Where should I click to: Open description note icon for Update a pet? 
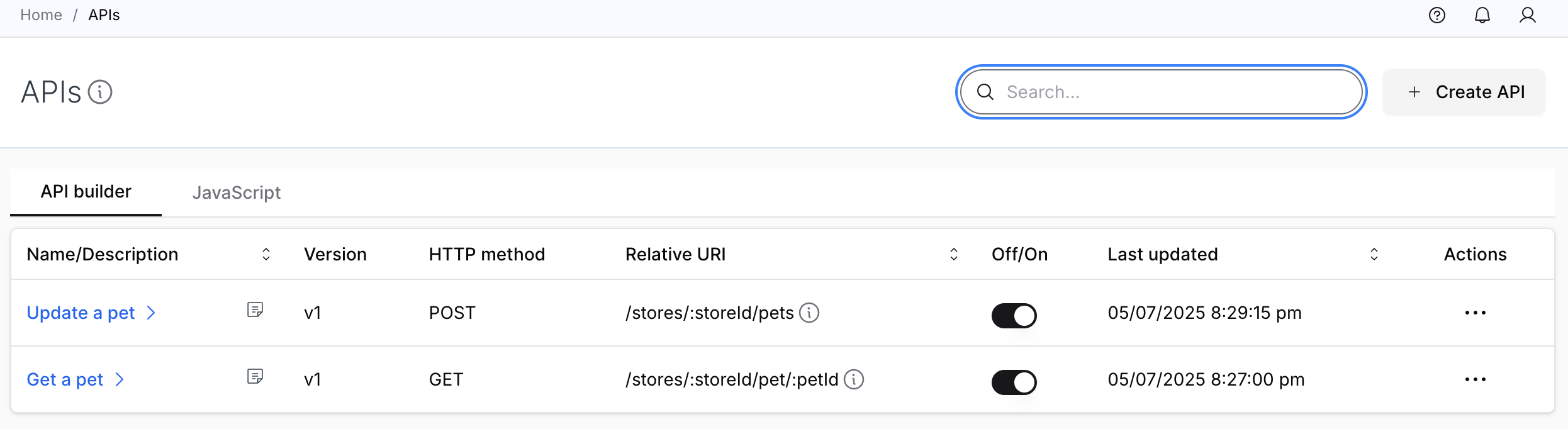[x=255, y=309]
